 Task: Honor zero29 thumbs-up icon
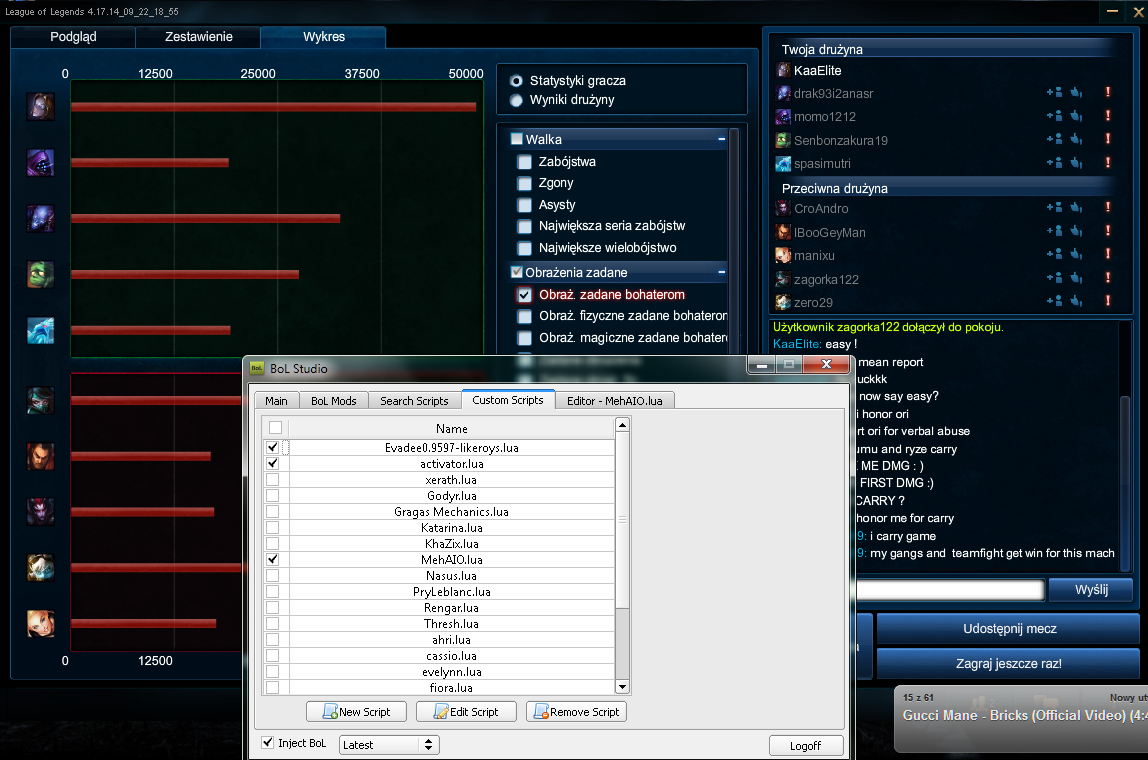tap(1076, 301)
